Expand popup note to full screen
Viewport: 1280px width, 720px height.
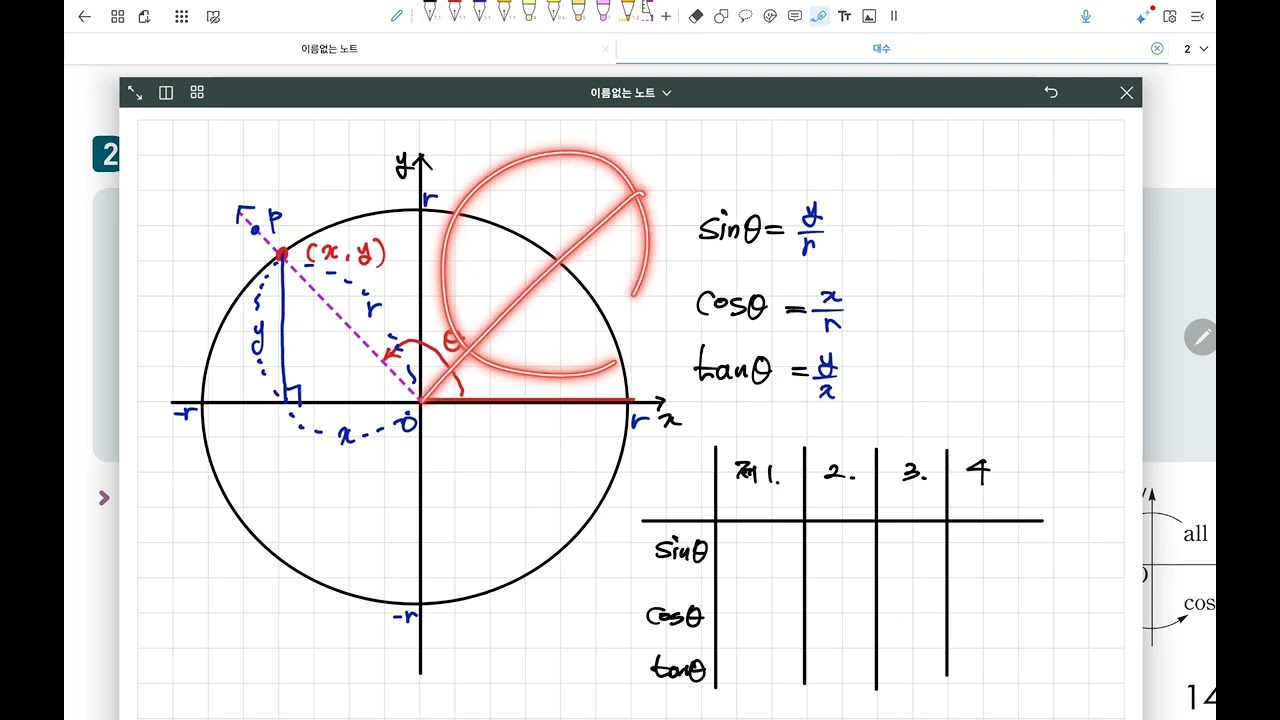[135, 92]
